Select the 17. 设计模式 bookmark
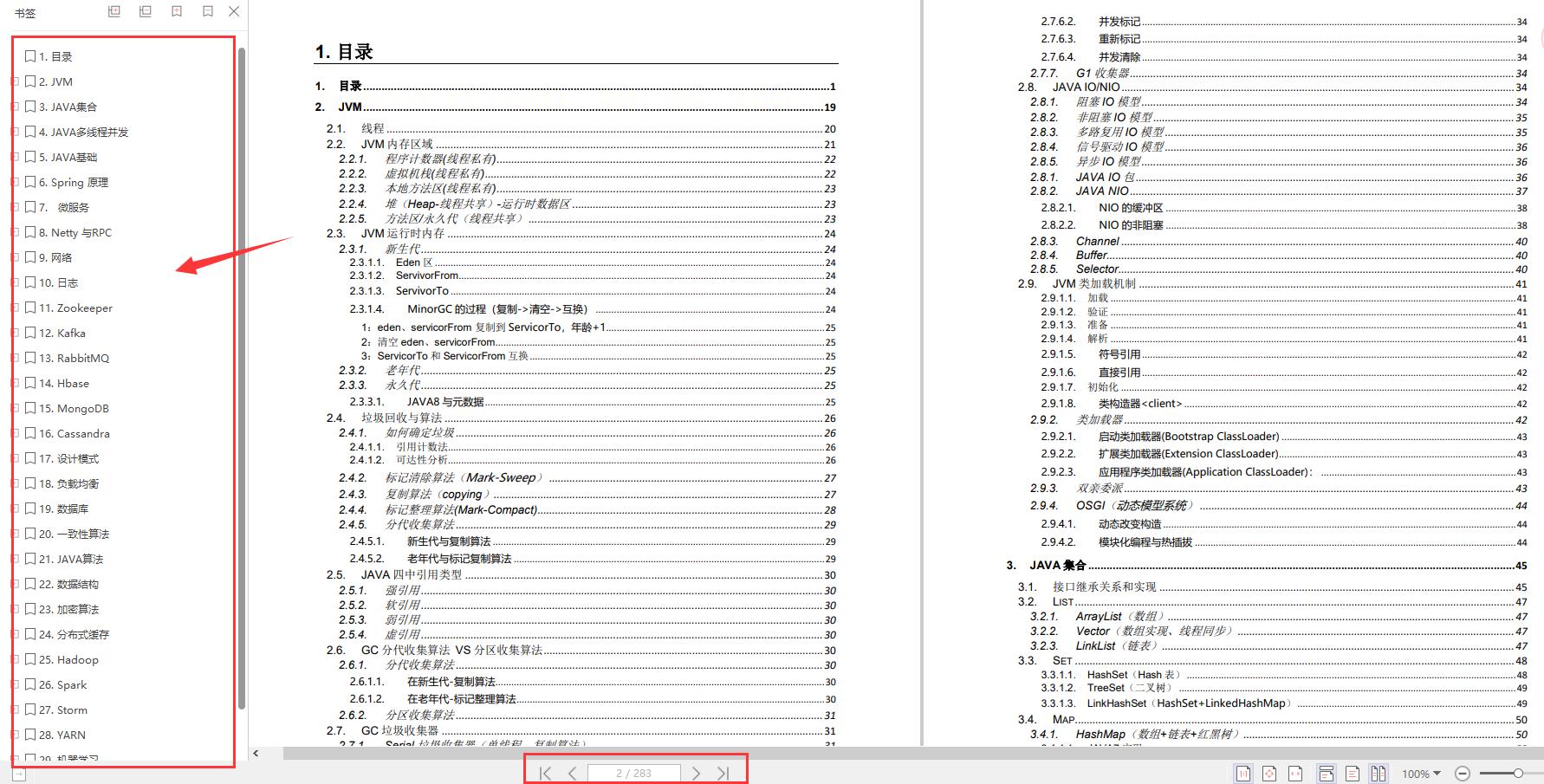The height and width of the screenshot is (784, 1544). pyautogui.click(x=62, y=458)
